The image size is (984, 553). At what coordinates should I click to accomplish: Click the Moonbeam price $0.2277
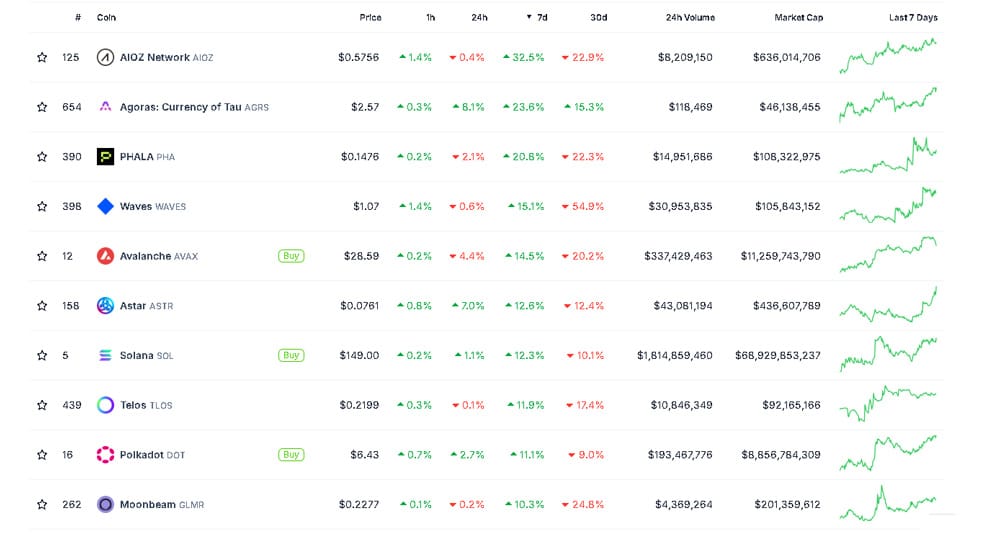[x=359, y=504]
